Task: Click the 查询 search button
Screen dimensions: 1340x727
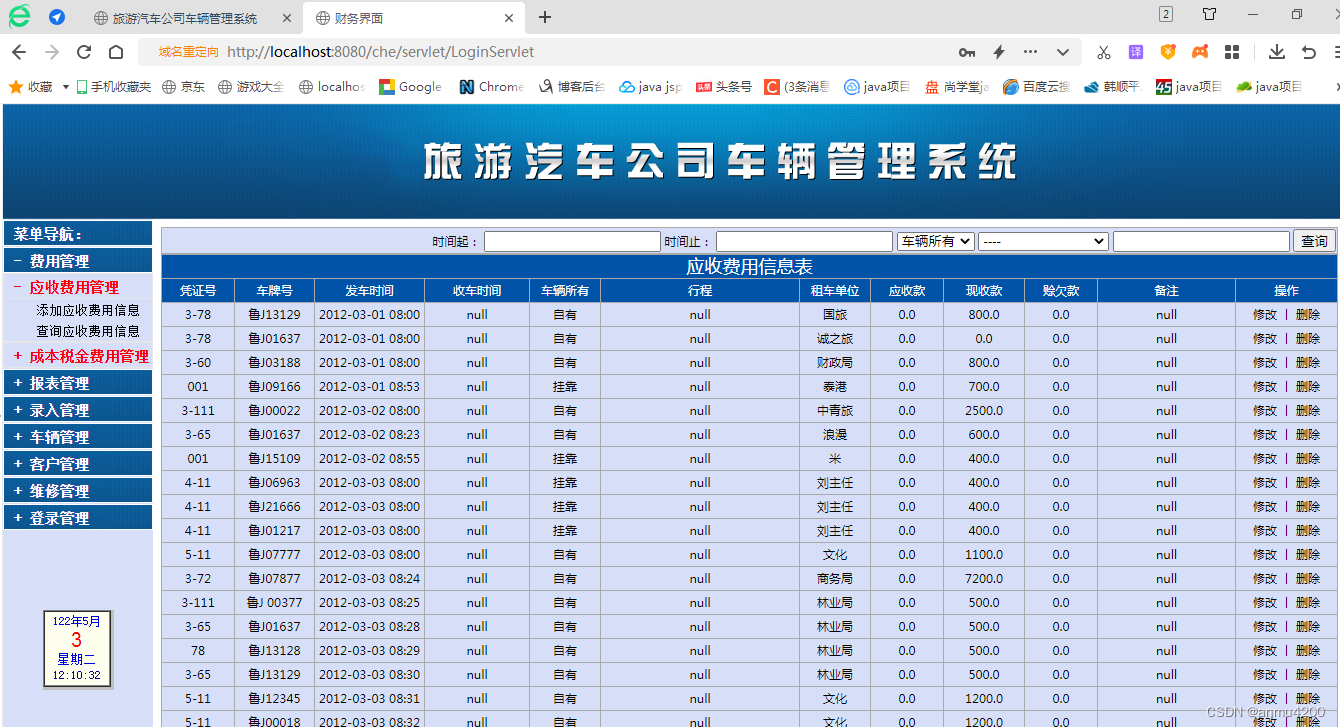Action: [x=1314, y=240]
